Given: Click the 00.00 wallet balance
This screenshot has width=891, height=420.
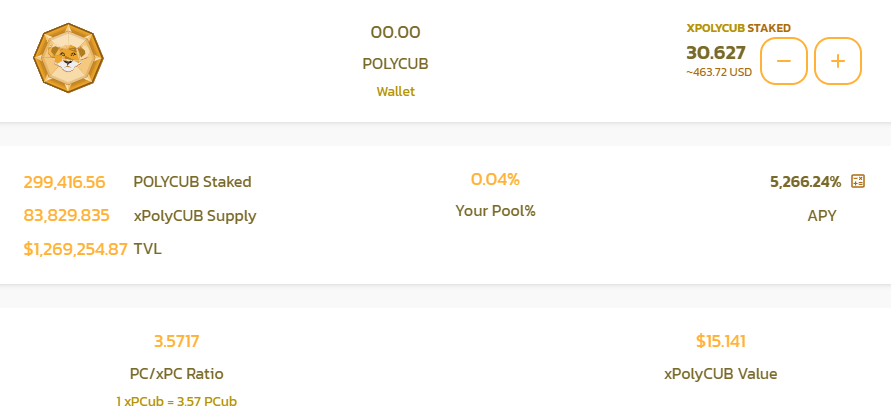Looking at the screenshot, I should click(395, 32).
